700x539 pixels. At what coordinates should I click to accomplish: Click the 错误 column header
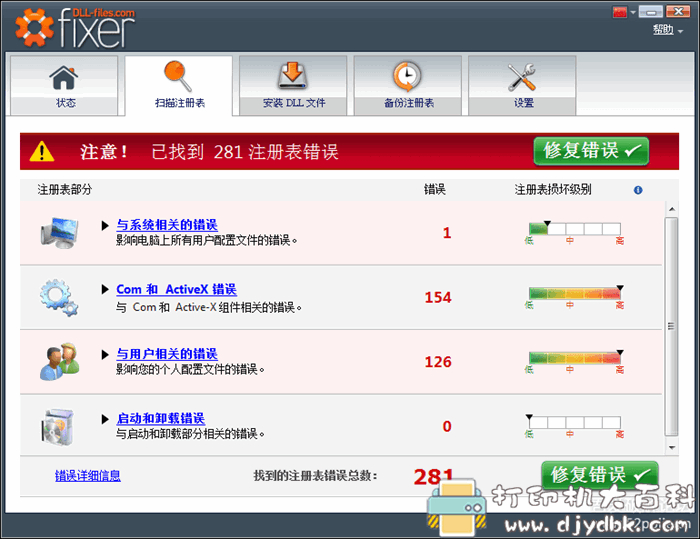(x=434, y=189)
